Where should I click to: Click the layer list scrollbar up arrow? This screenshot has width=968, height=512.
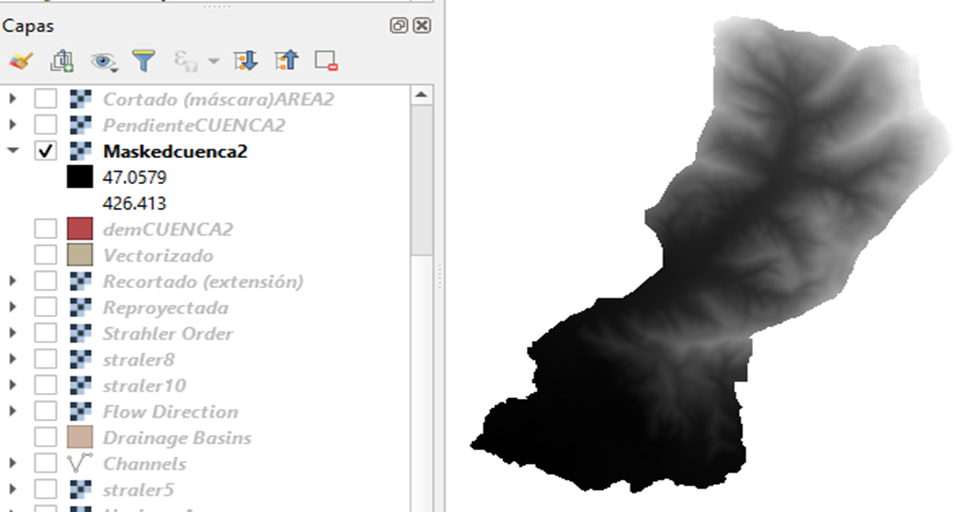point(422,96)
